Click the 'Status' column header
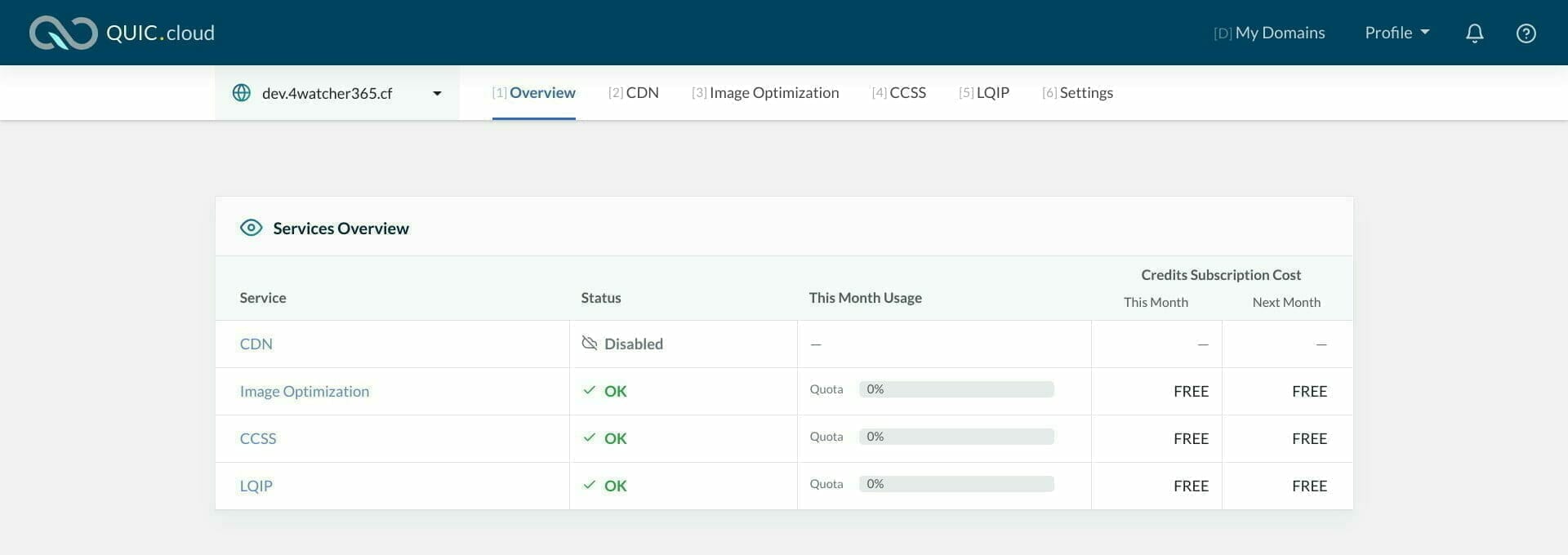Image resolution: width=1568 pixels, height=555 pixels. (x=601, y=298)
